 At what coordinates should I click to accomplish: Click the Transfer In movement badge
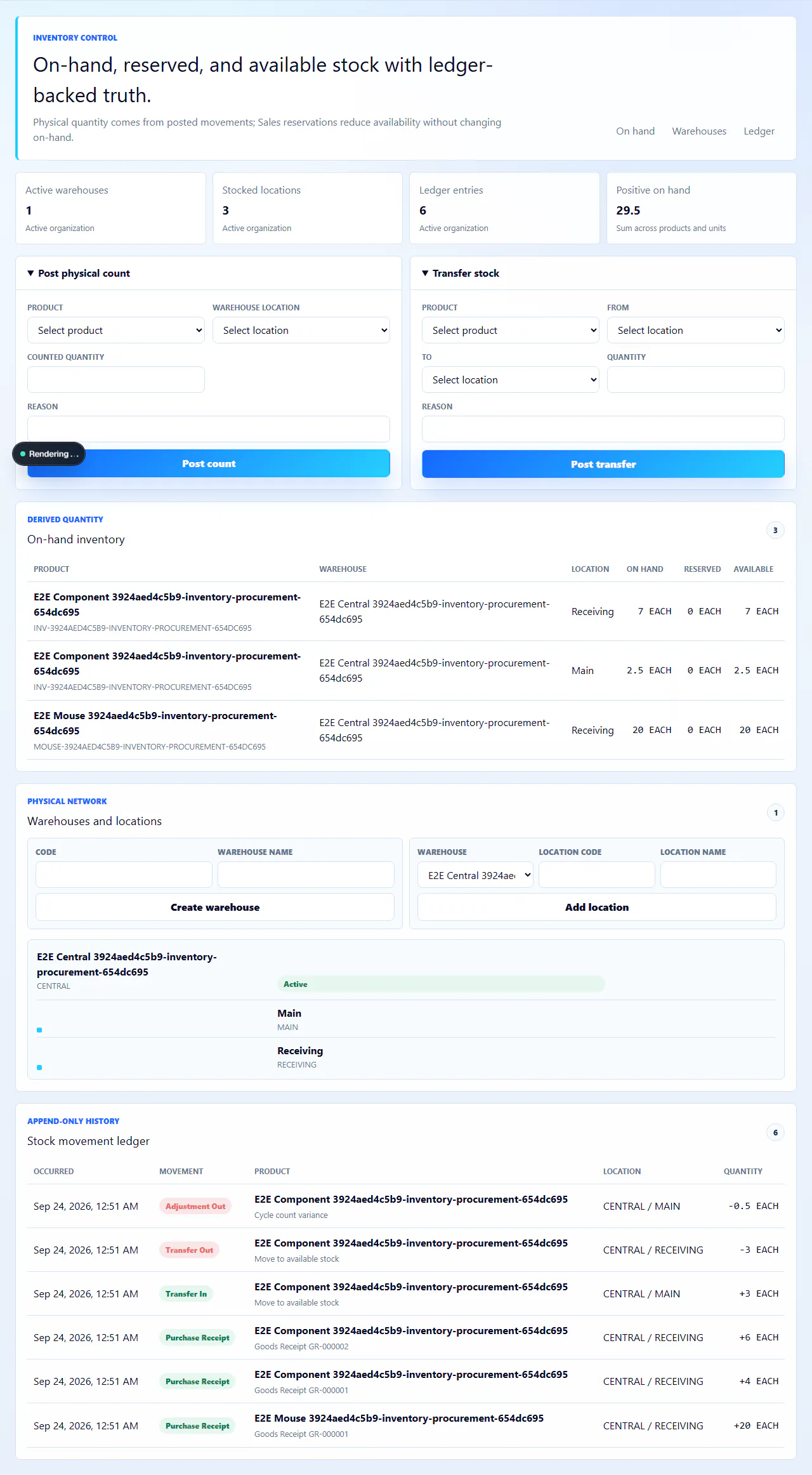[x=186, y=1293]
